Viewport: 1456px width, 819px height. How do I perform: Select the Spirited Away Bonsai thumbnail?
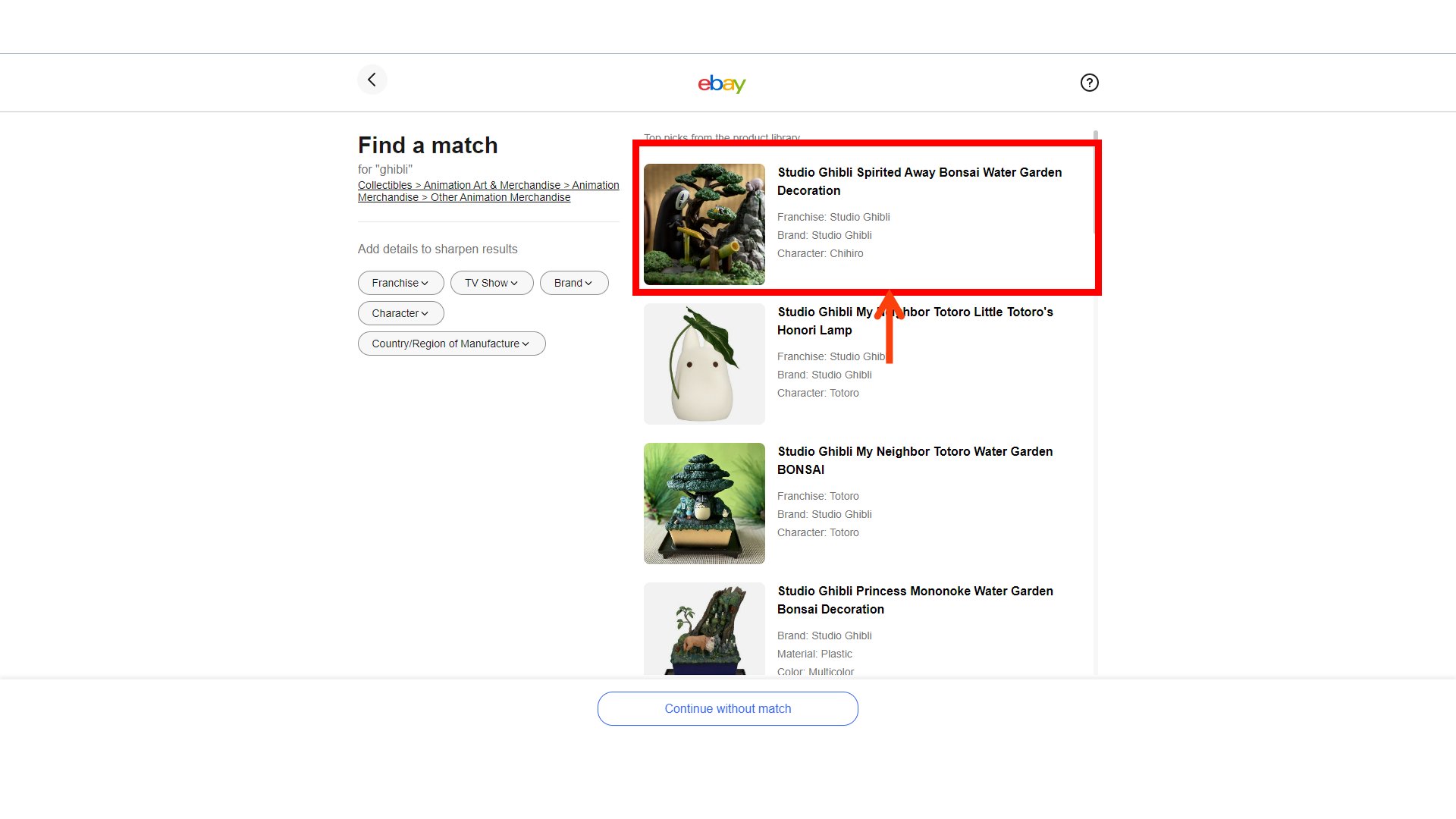(704, 224)
